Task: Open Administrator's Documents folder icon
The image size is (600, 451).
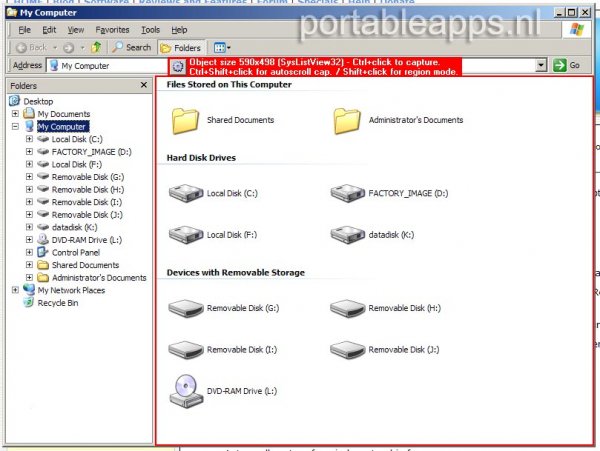Action: pos(347,120)
